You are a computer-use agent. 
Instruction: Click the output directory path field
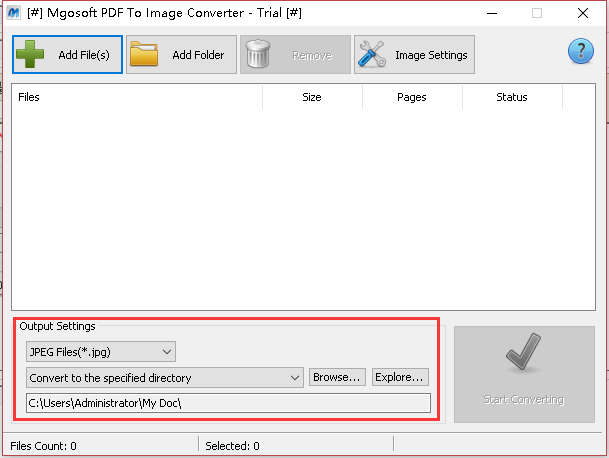228,403
